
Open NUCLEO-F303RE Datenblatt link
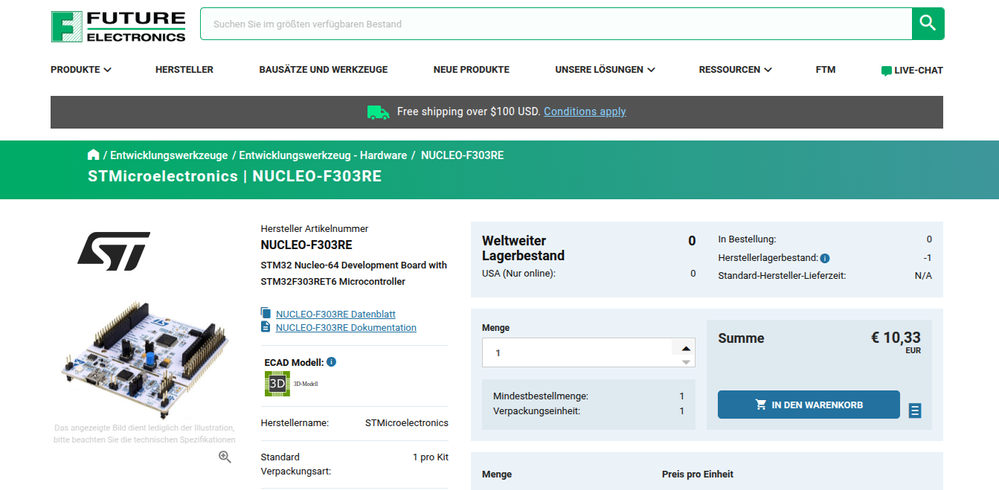coord(336,314)
